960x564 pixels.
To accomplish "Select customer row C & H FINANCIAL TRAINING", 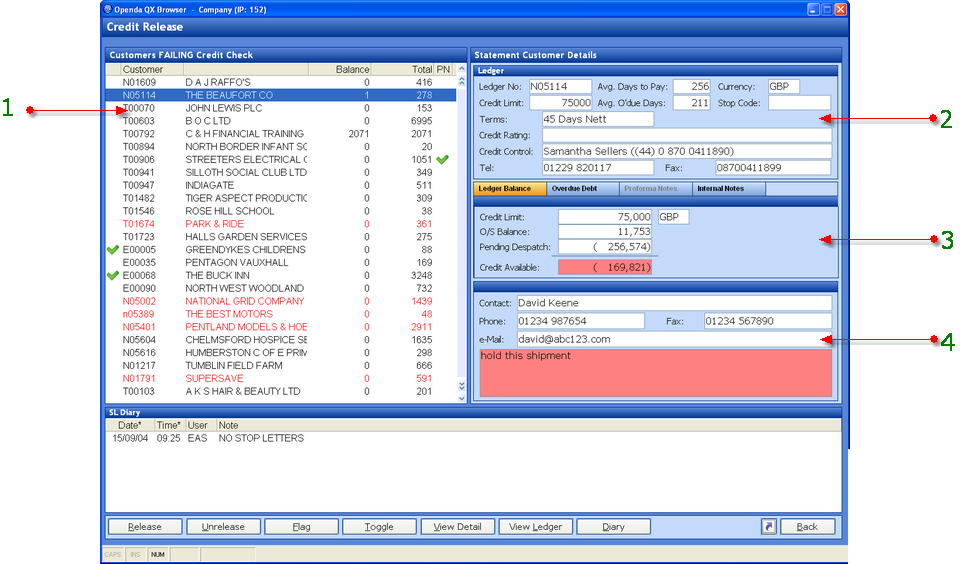I will [280, 133].
